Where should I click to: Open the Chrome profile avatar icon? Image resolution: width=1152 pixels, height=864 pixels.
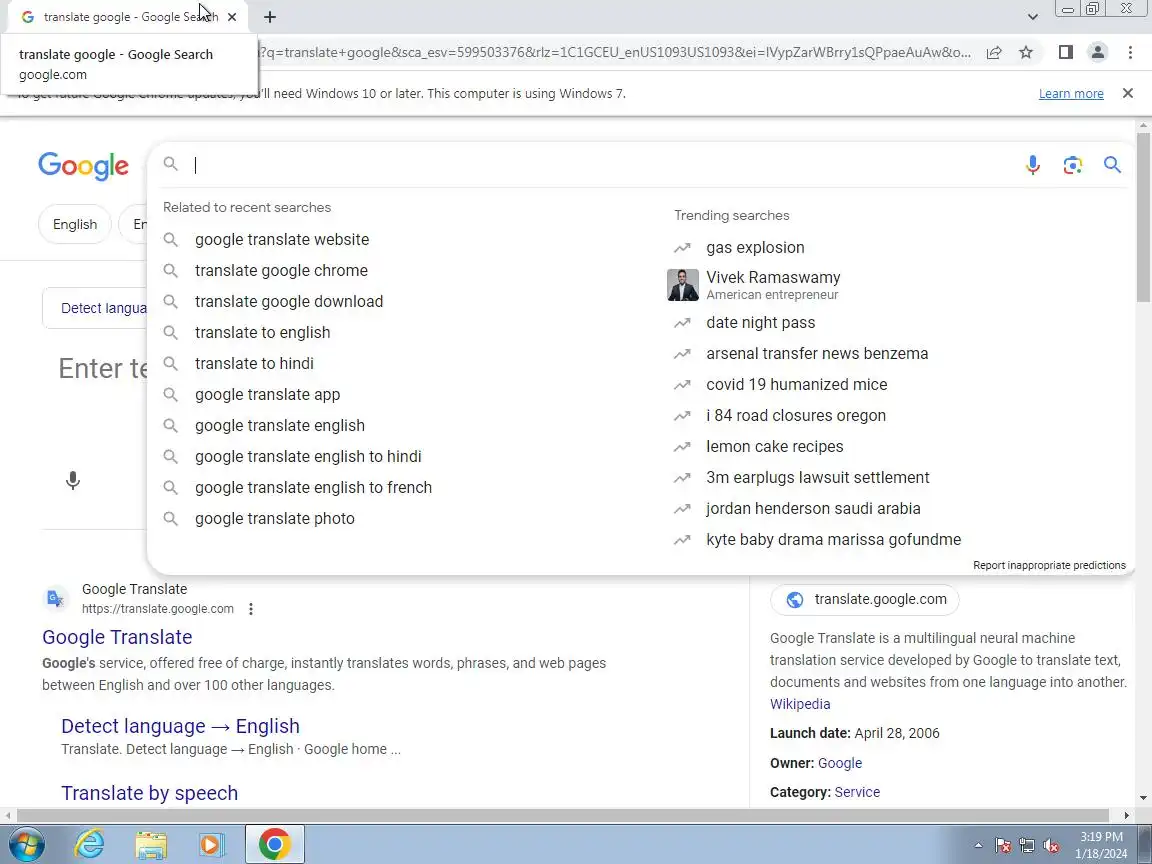click(1098, 52)
